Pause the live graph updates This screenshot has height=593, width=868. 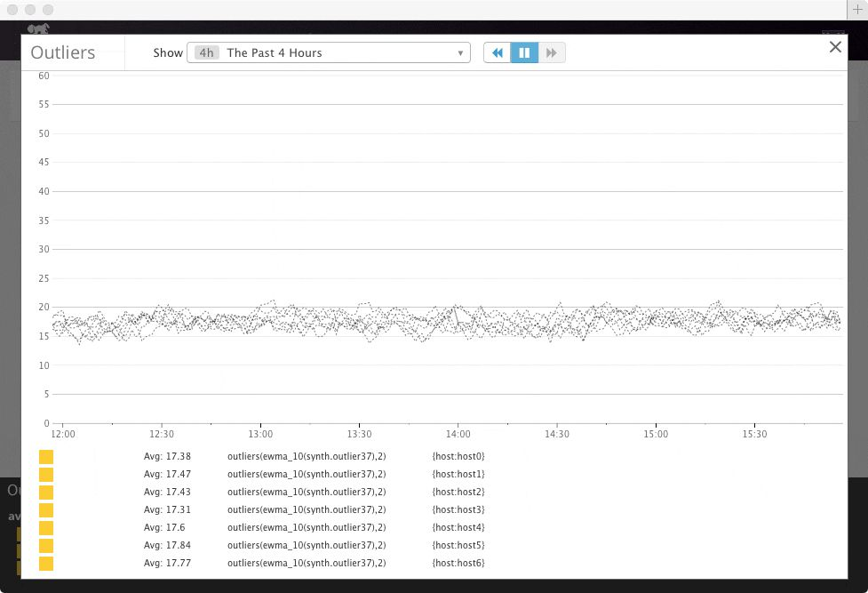524,53
